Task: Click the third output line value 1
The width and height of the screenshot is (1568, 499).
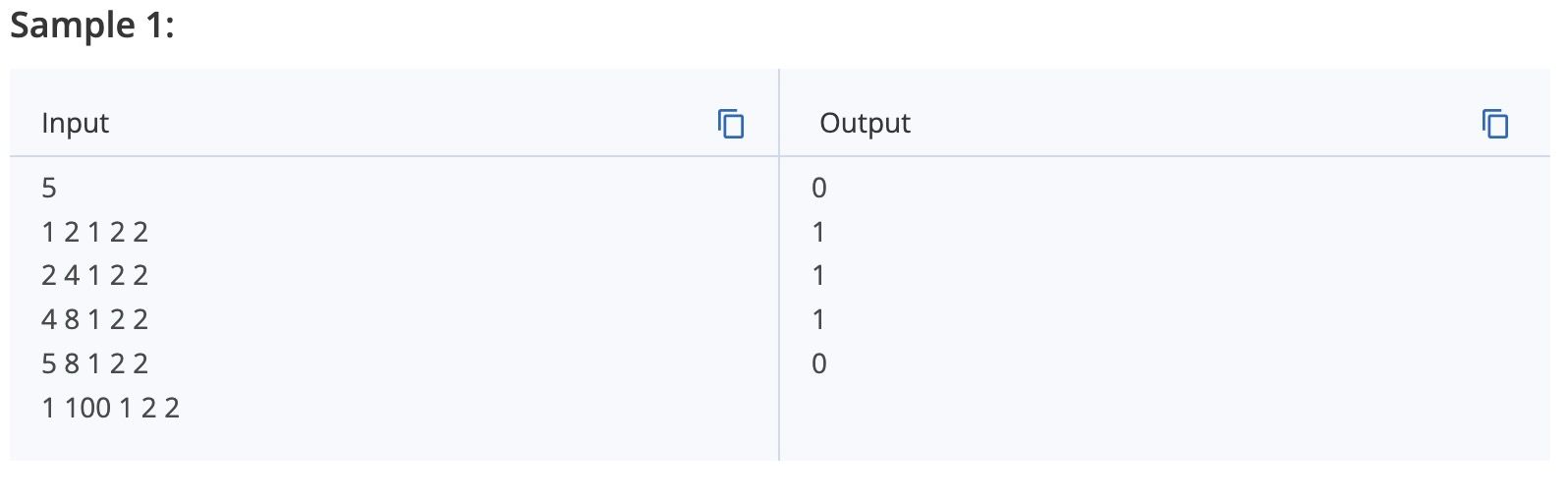Action: (818, 275)
